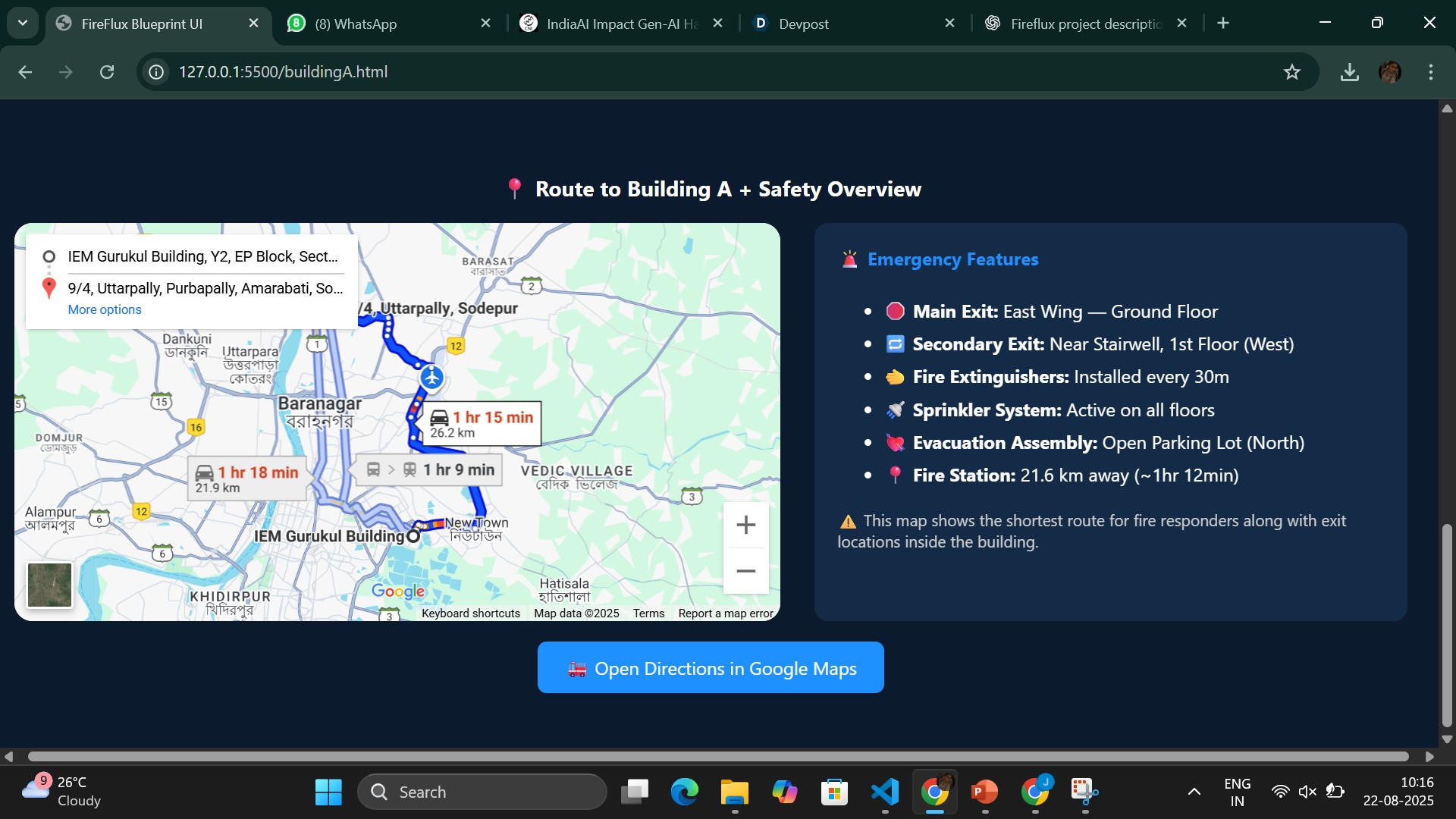Zoom in on the embedded map
Viewport: 1456px width, 819px height.
(x=745, y=525)
